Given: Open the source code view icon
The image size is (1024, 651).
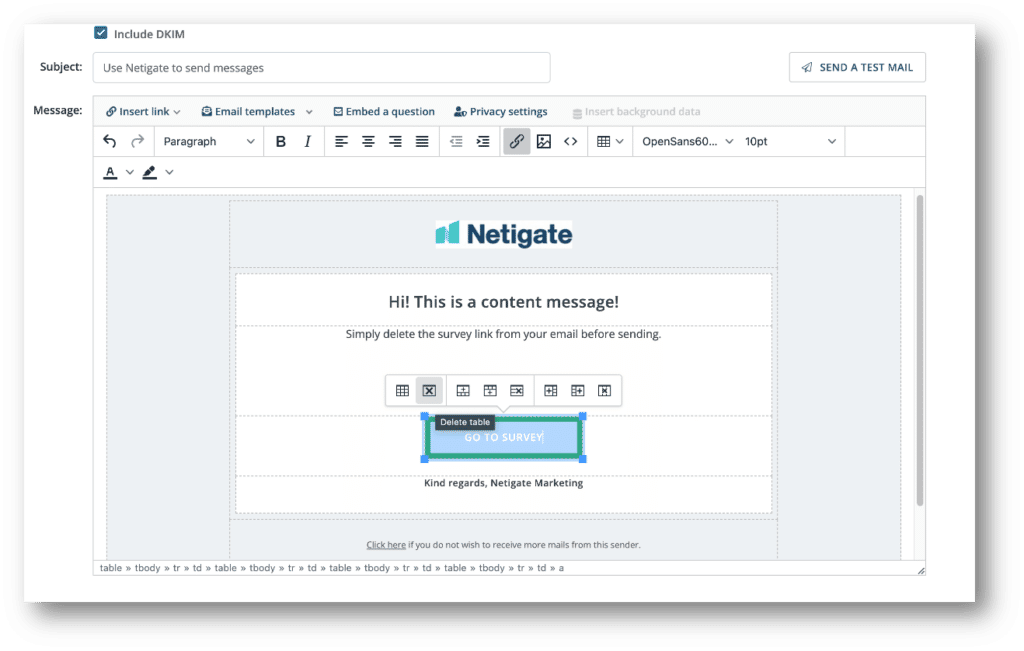Looking at the screenshot, I should coord(570,142).
